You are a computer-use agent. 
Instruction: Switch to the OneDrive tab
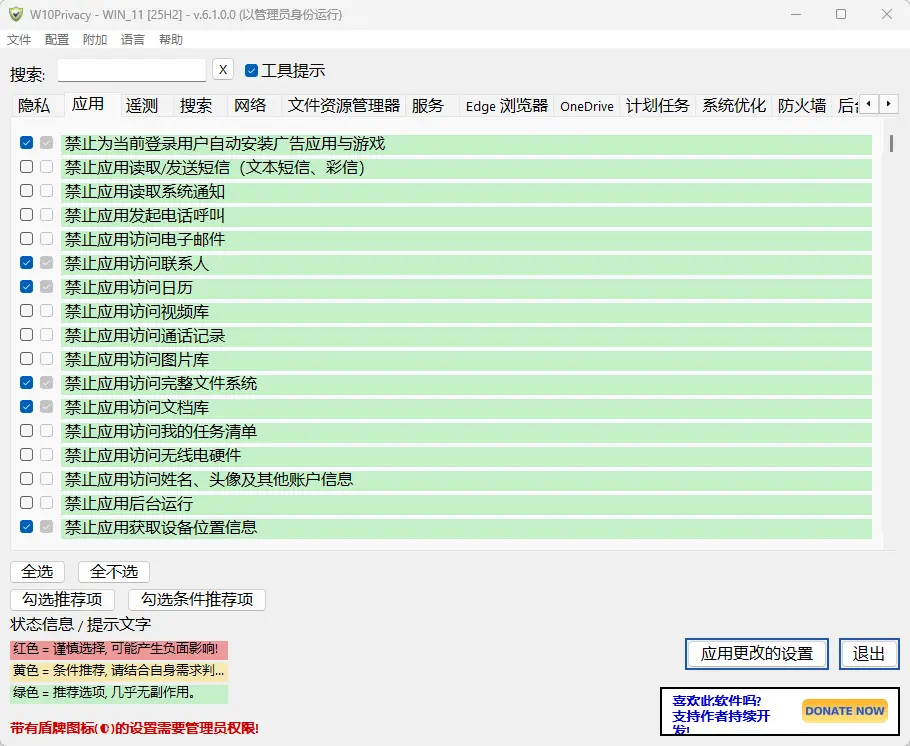coord(587,106)
